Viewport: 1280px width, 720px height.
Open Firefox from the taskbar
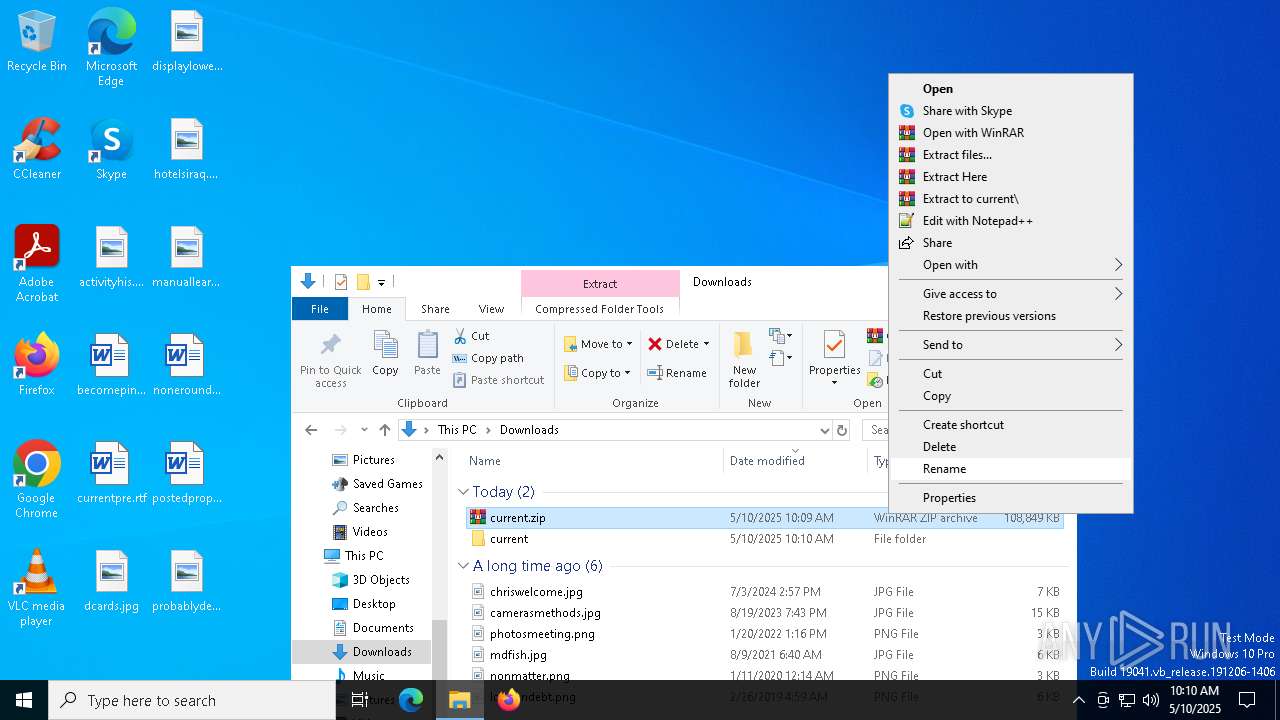(509, 700)
